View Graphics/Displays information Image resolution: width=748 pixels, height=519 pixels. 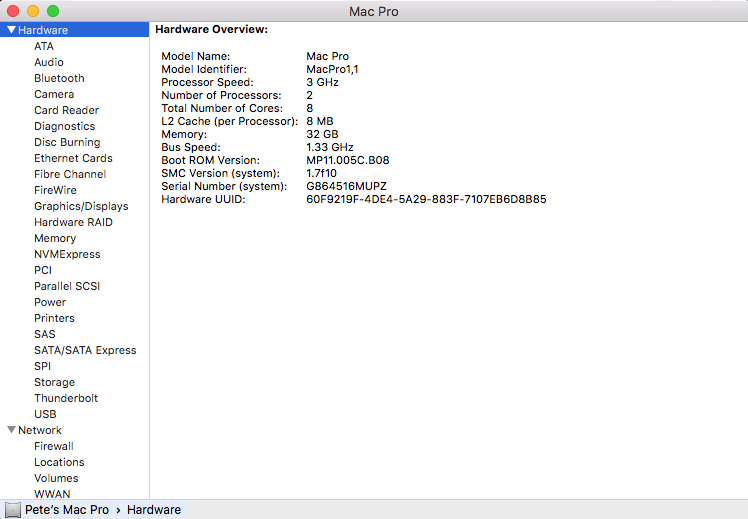tap(81, 206)
